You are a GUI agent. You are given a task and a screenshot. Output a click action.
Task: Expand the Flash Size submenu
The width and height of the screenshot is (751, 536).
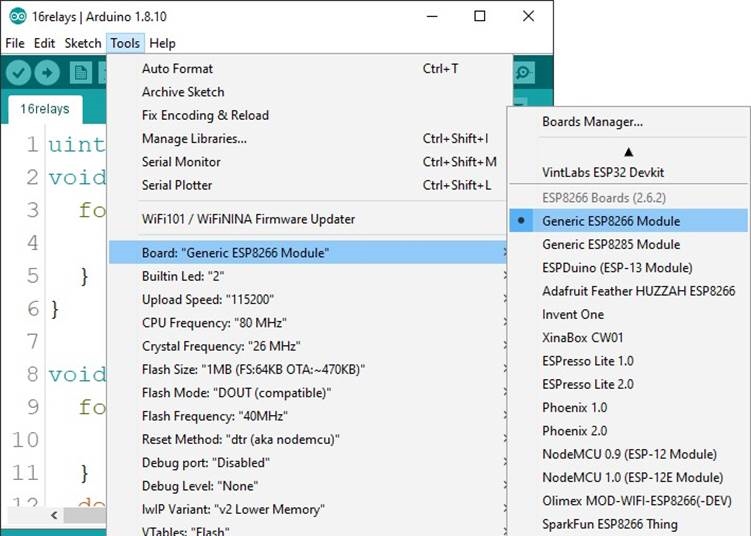tap(307, 370)
